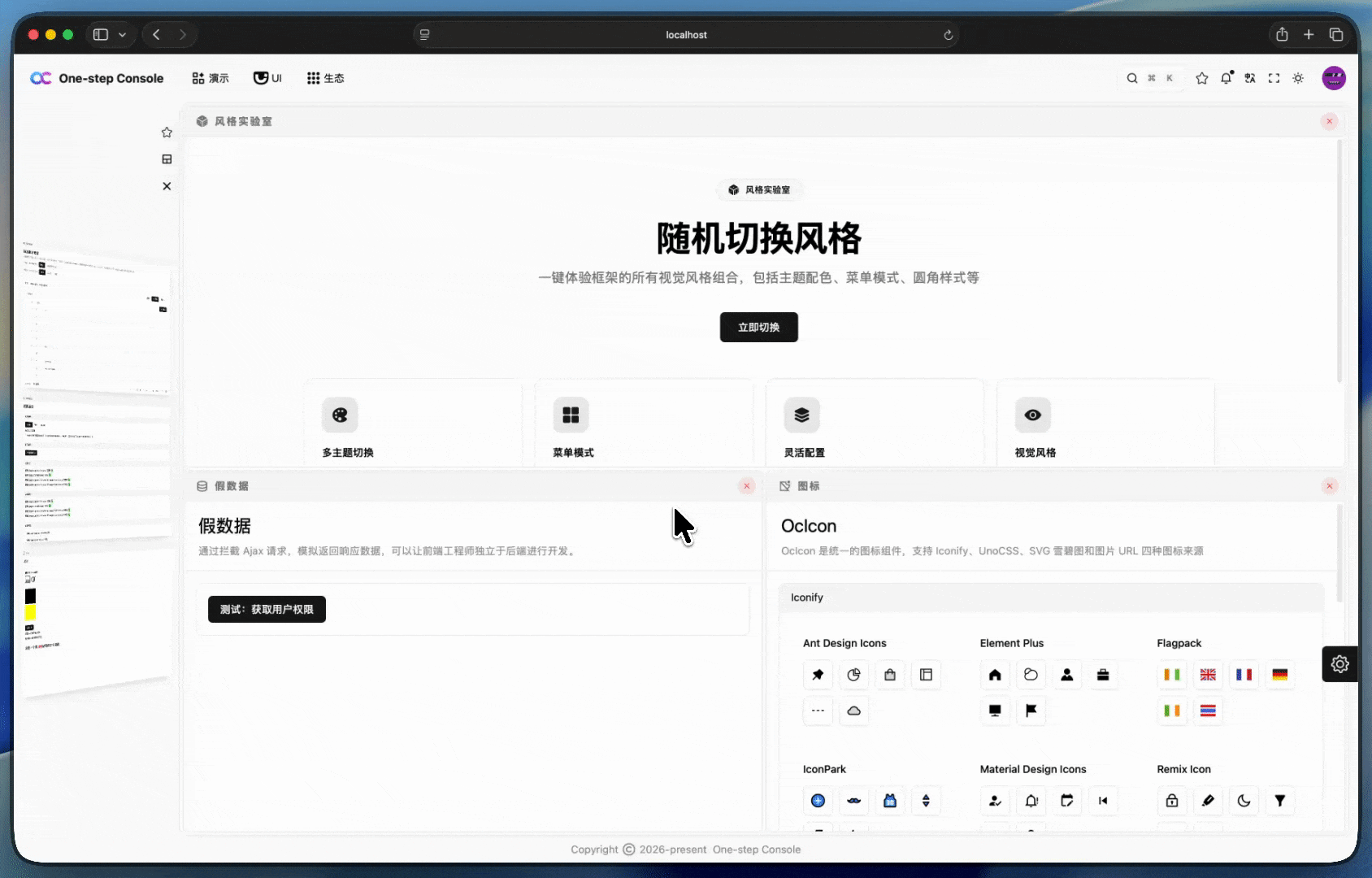This screenshot has width=1372, height=878.
Task: Switch language with translate icon
Action: [x=1250, y=78]
